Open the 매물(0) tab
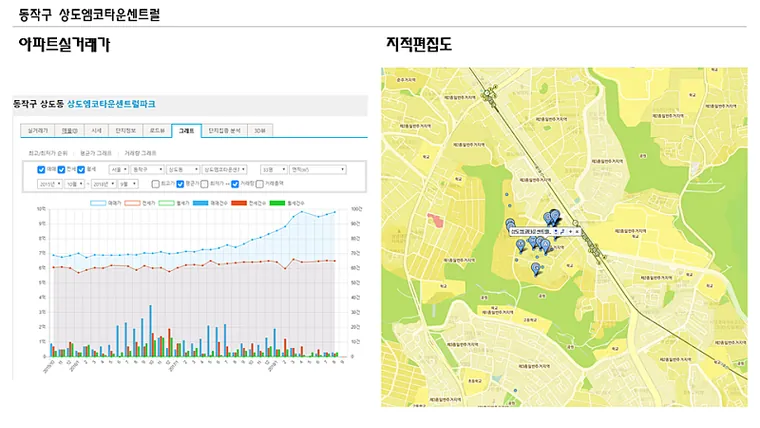 69,131
